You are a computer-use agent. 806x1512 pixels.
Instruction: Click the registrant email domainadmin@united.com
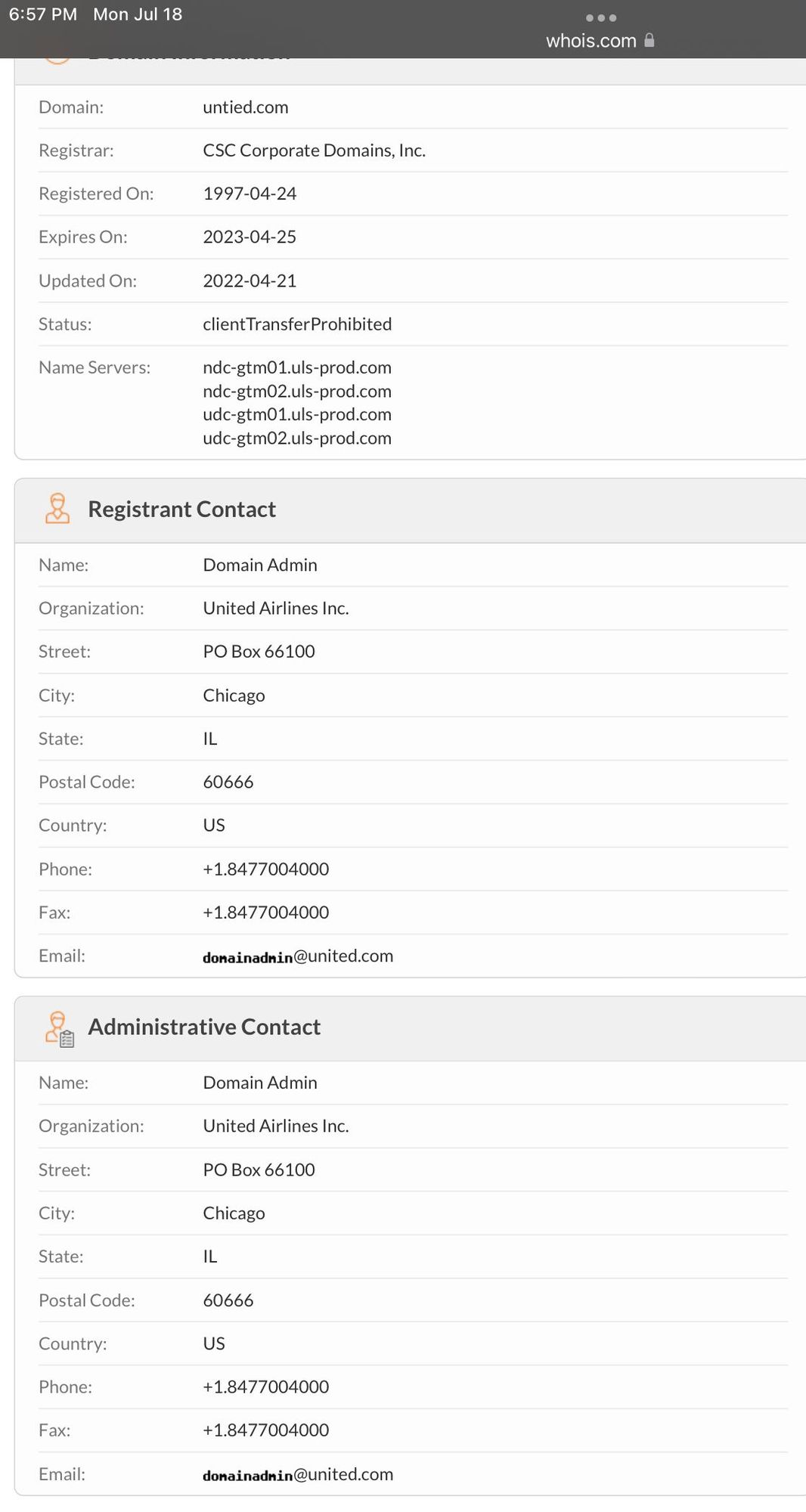[298, 956]
